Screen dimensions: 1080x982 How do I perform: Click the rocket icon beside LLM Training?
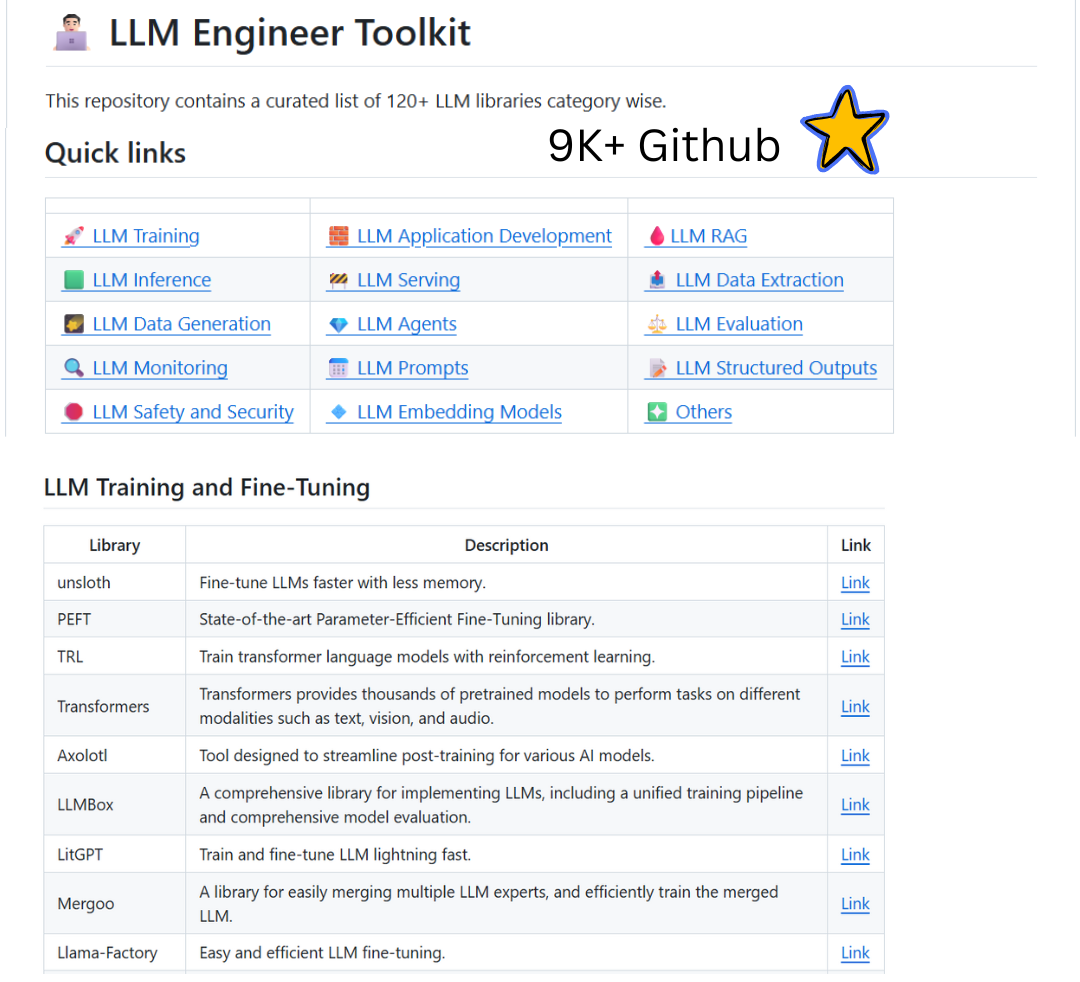tap(74, 236)
